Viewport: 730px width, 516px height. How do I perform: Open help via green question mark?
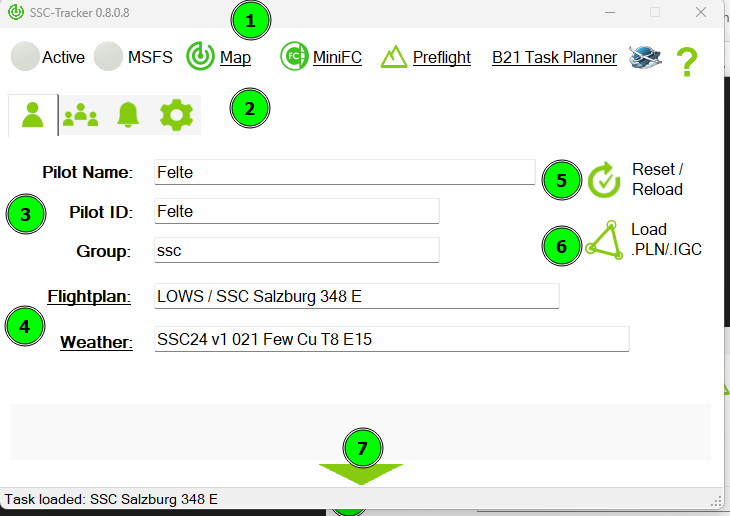(686, 62)
